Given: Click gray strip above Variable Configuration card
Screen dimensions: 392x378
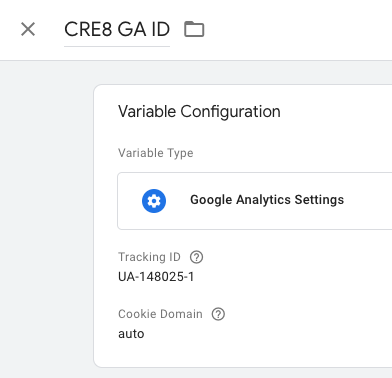Looking at the screenshot, I should 243,73.
